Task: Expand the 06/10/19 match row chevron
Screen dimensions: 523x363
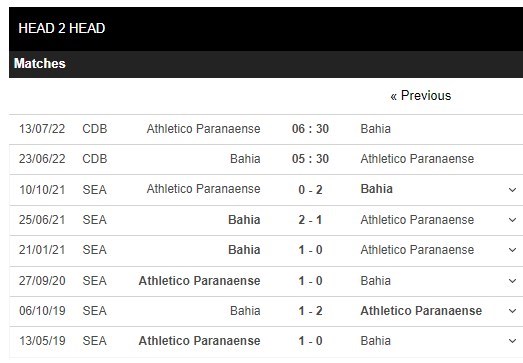Action: coord(512,311)
